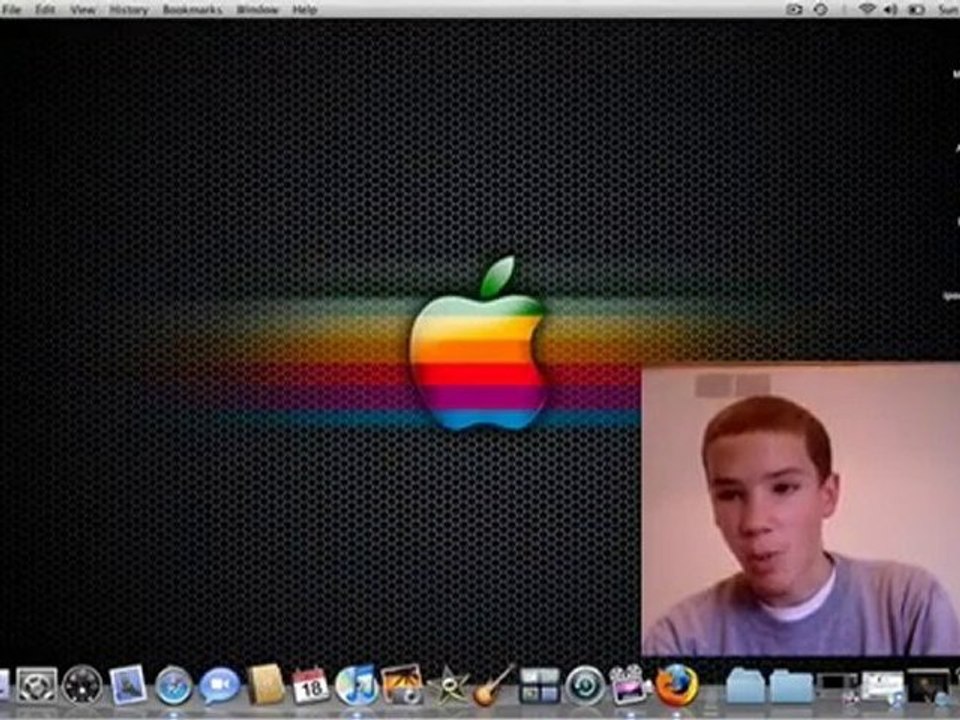The width and height of the screenshot is (960, 720).
Task: Launch iMovie star icon in Dock
Action: click(448, 686)
